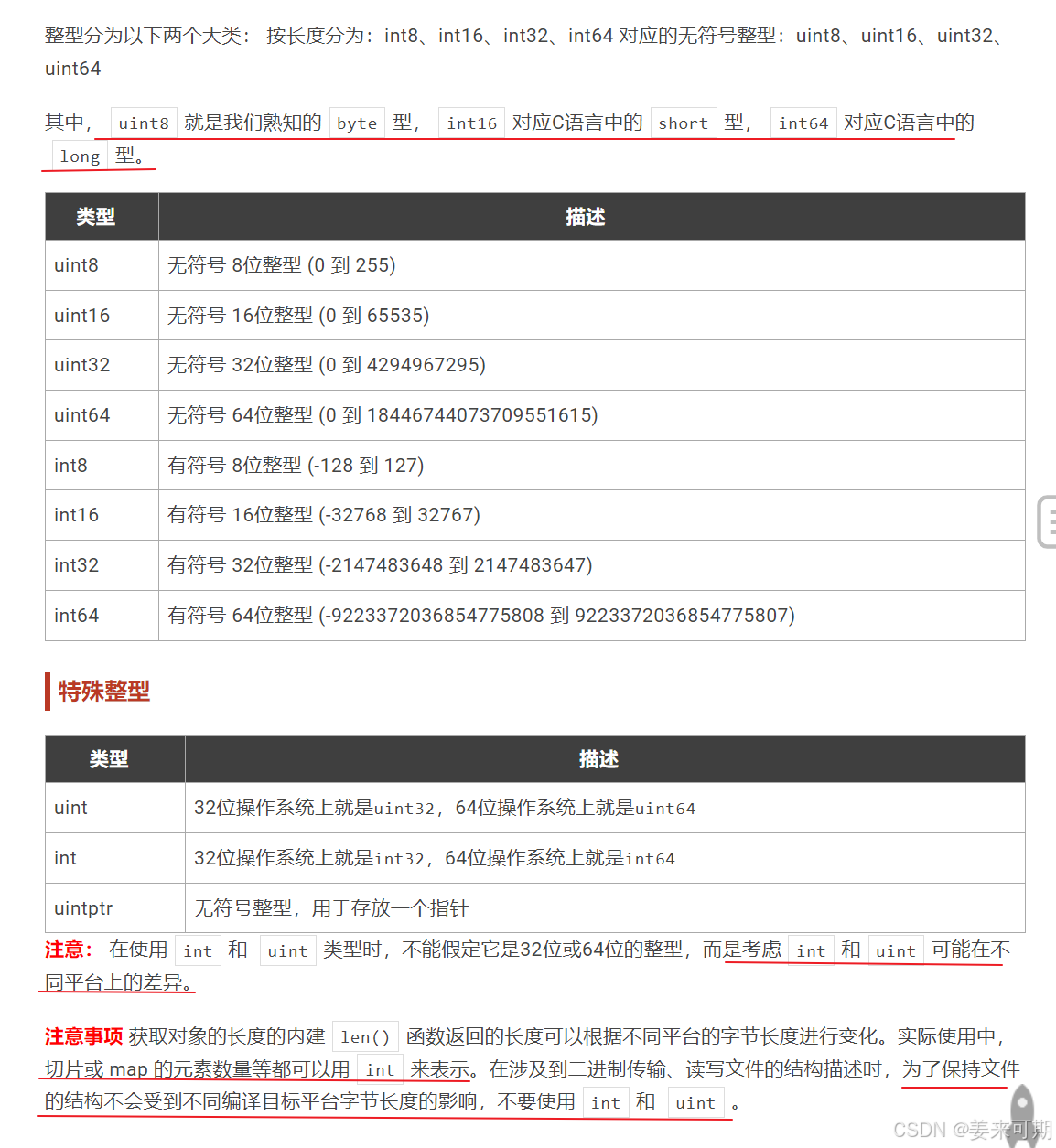Select the uintptr row in the table
The height and width of the screenshot is (1148, 1056).
pyautogui.click(x=82, y=907)
